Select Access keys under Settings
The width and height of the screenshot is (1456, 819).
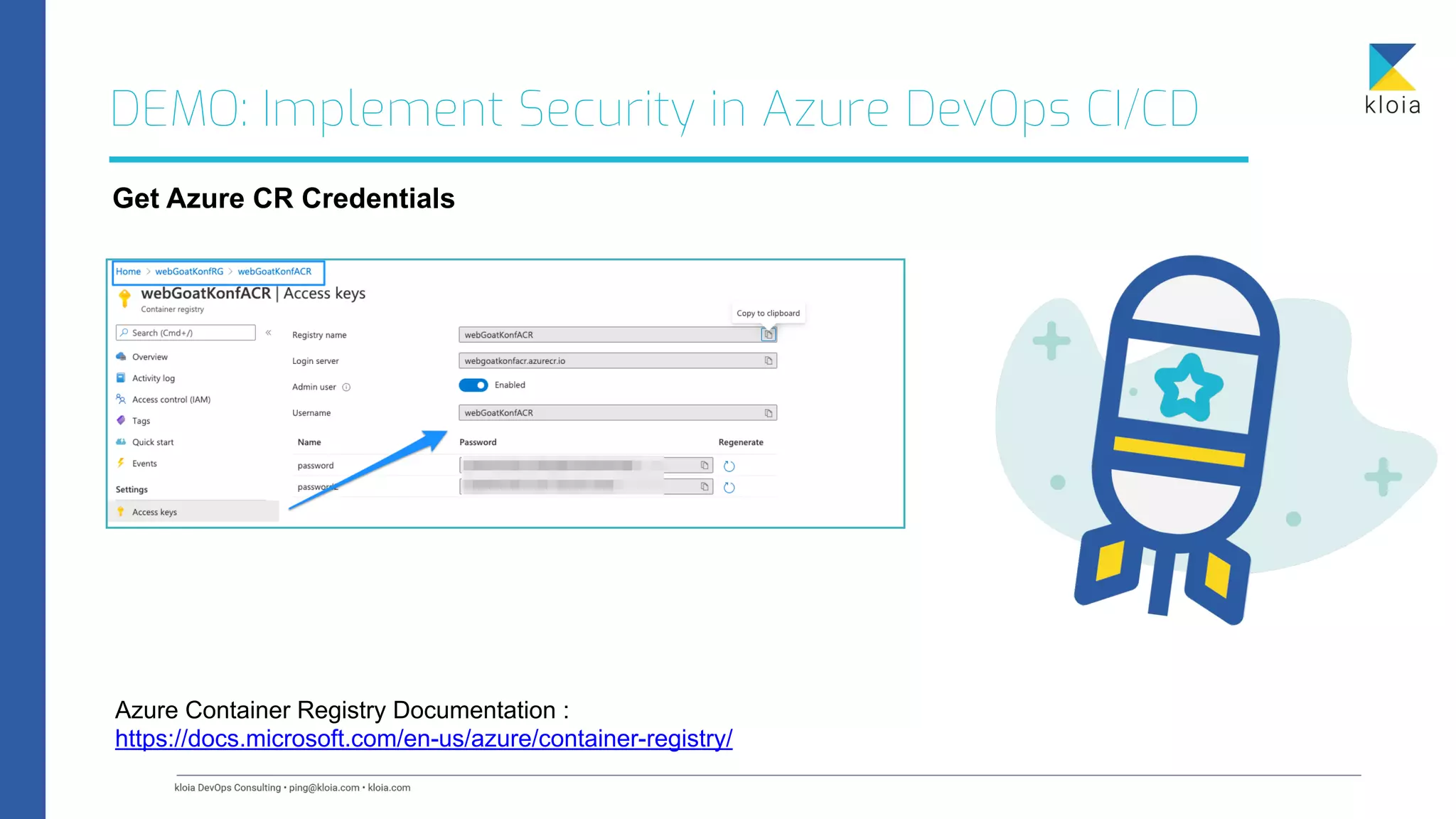[194, 512]
